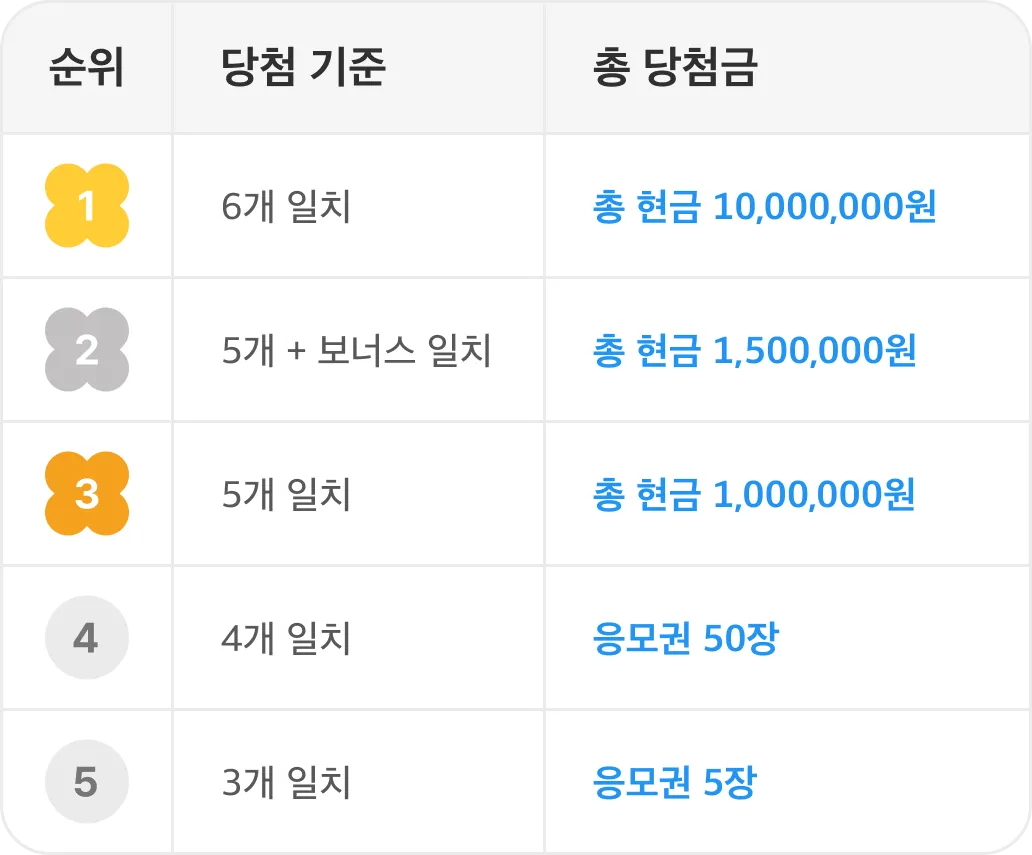Open the 총 현금 10,000,000원 prize link
1032x855 pixels.
tap(764, 206)
